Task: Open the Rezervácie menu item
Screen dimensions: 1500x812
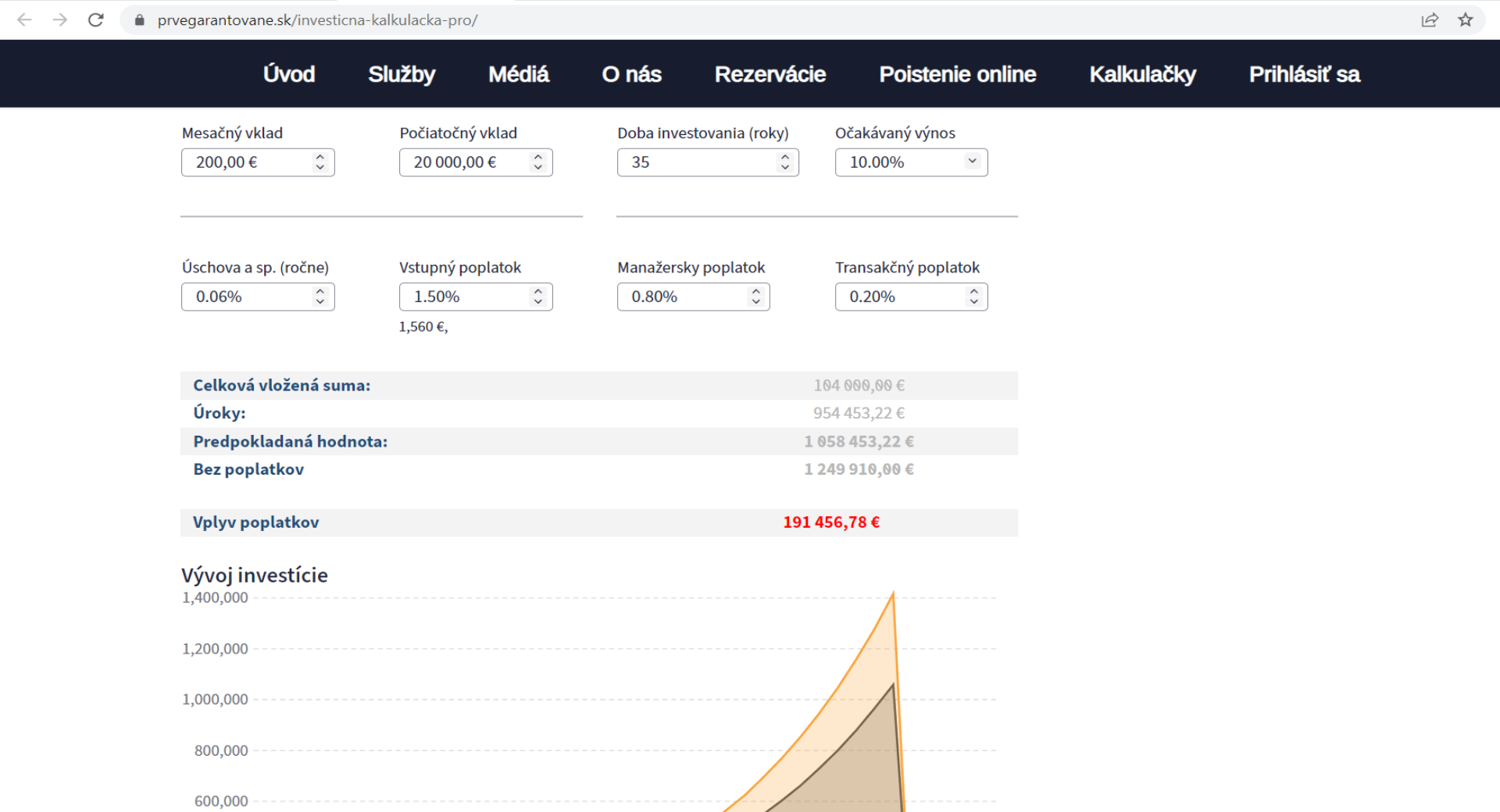Action: click(x=770, y=74)
